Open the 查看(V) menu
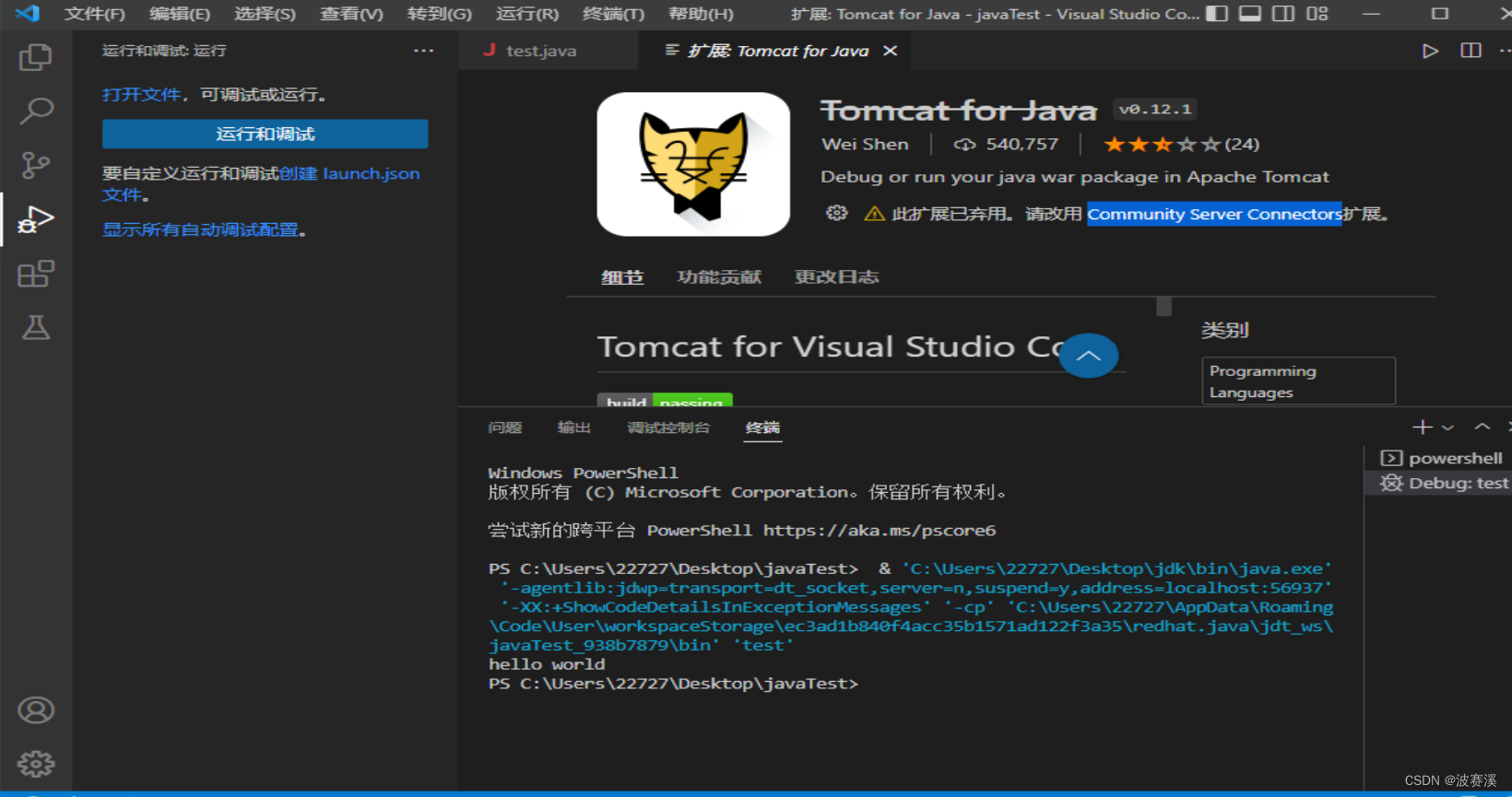The height and width of the screenshot is (797, 1512). [x=351, y=14]
